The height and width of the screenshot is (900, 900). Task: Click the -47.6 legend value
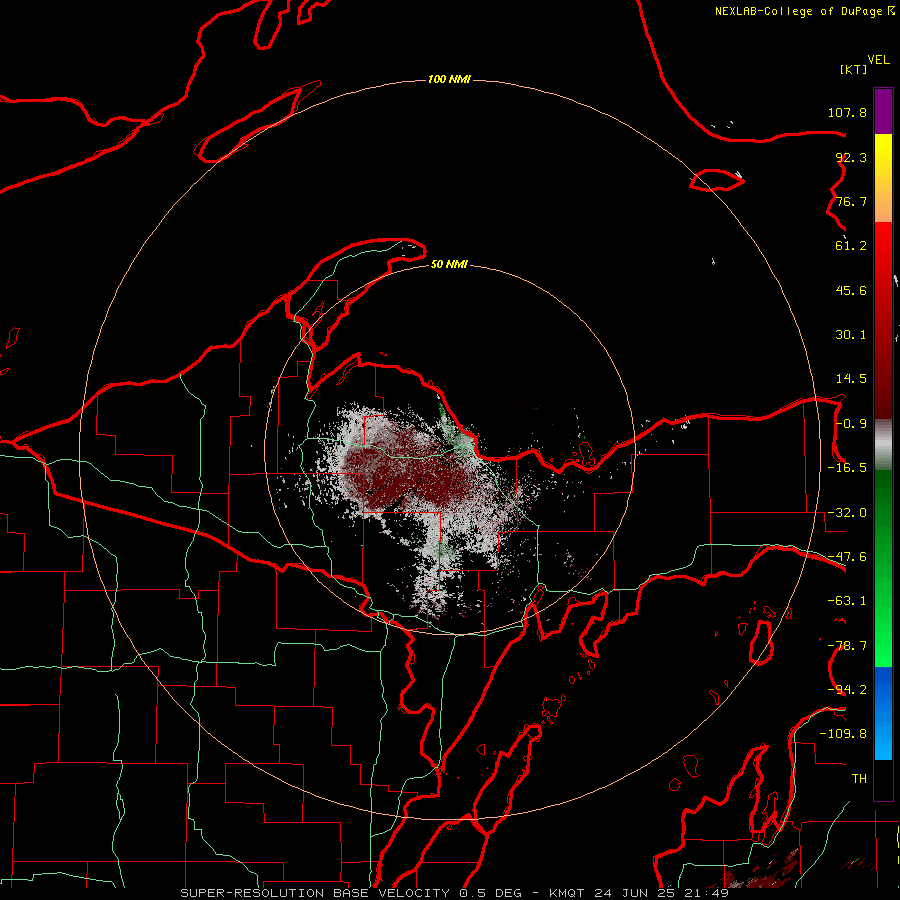[x=847, y=557]
